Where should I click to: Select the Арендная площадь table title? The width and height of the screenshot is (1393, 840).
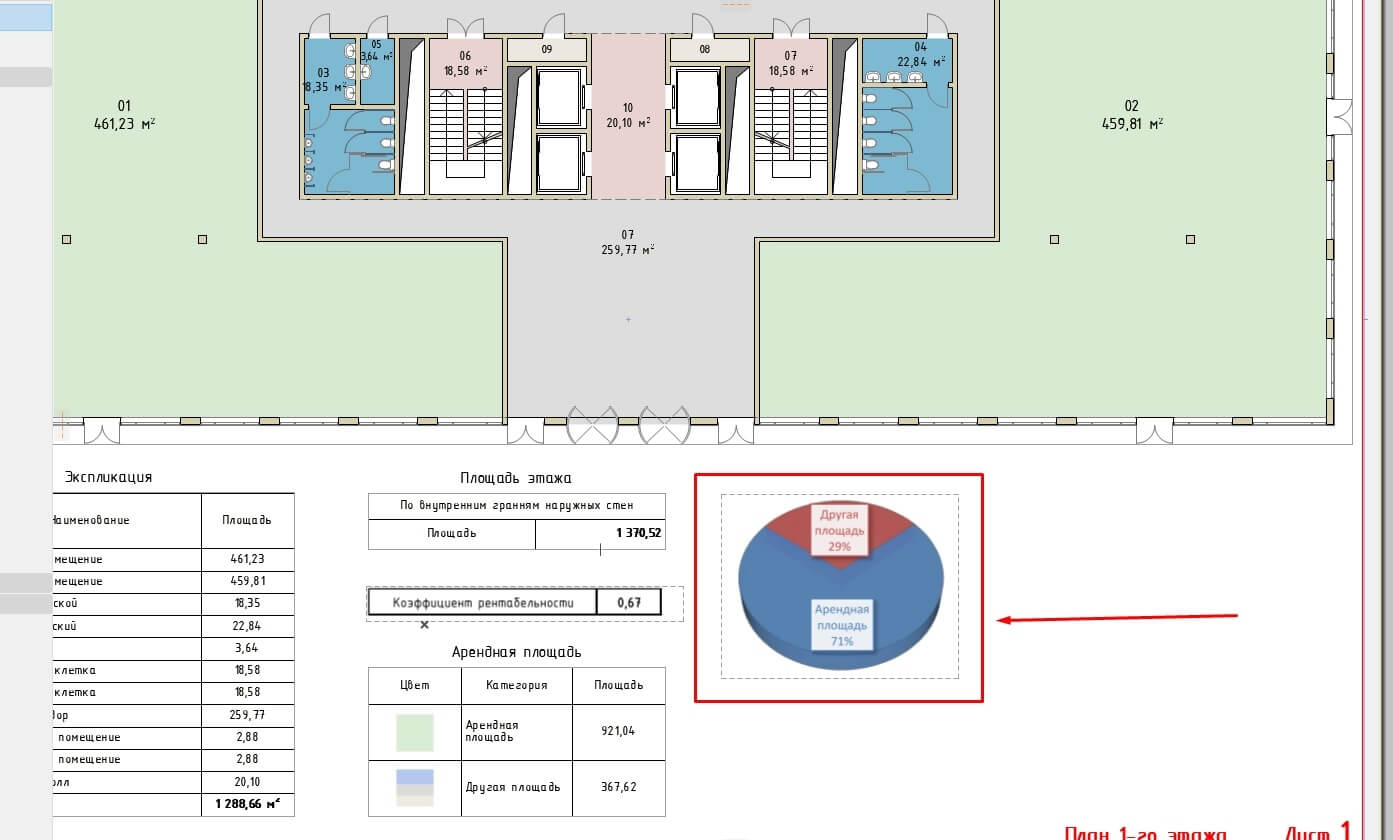tap(516, 652)
